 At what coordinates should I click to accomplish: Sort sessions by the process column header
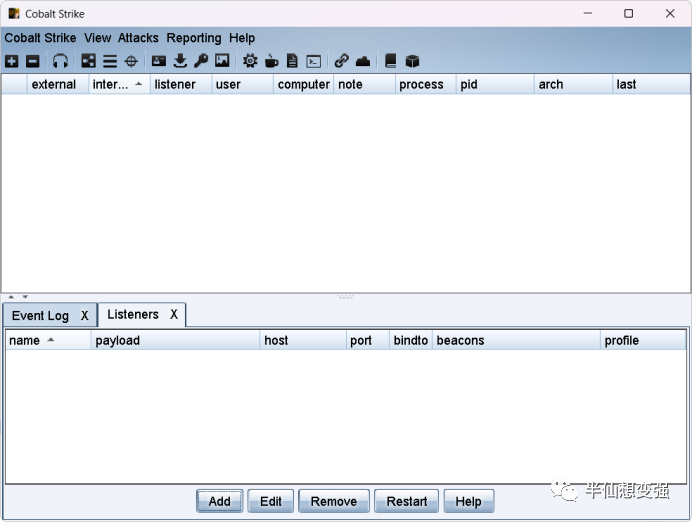(x=425, y=84)
